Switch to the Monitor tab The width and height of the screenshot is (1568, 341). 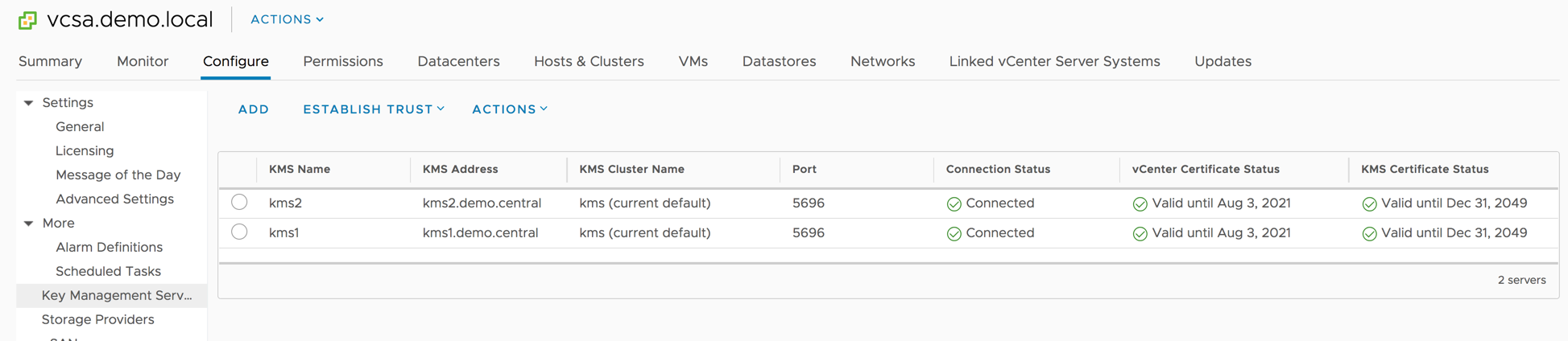pos(143,61)
